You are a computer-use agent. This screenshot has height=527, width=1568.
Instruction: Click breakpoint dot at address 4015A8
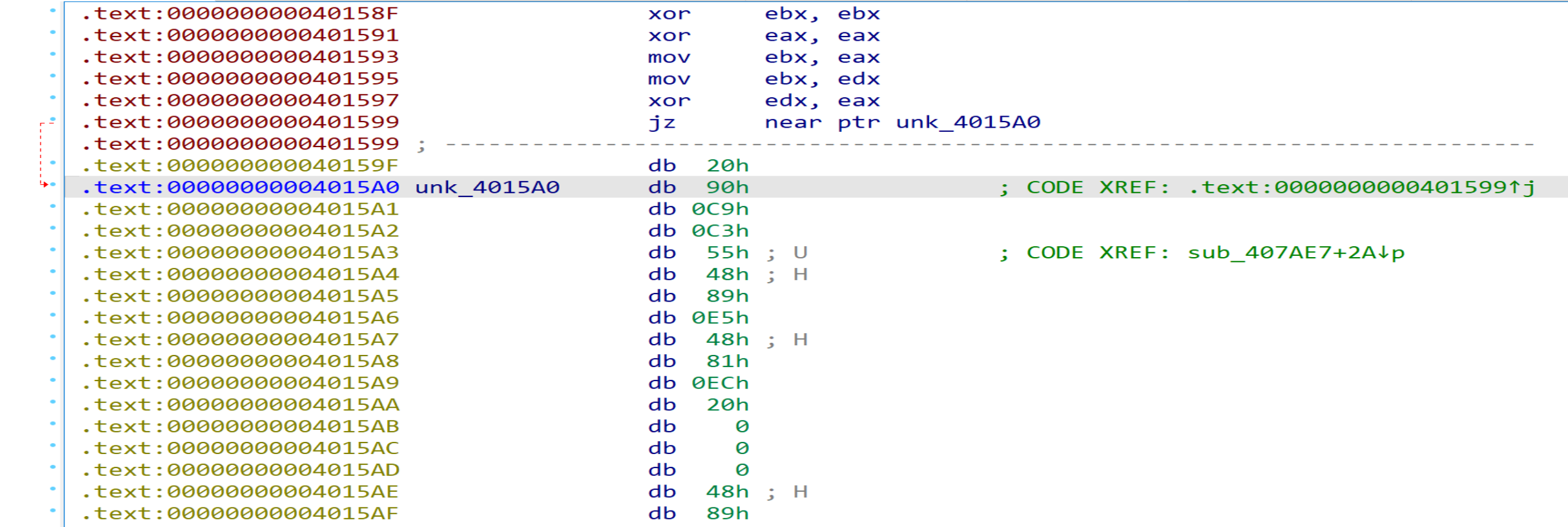click(53, 358)
